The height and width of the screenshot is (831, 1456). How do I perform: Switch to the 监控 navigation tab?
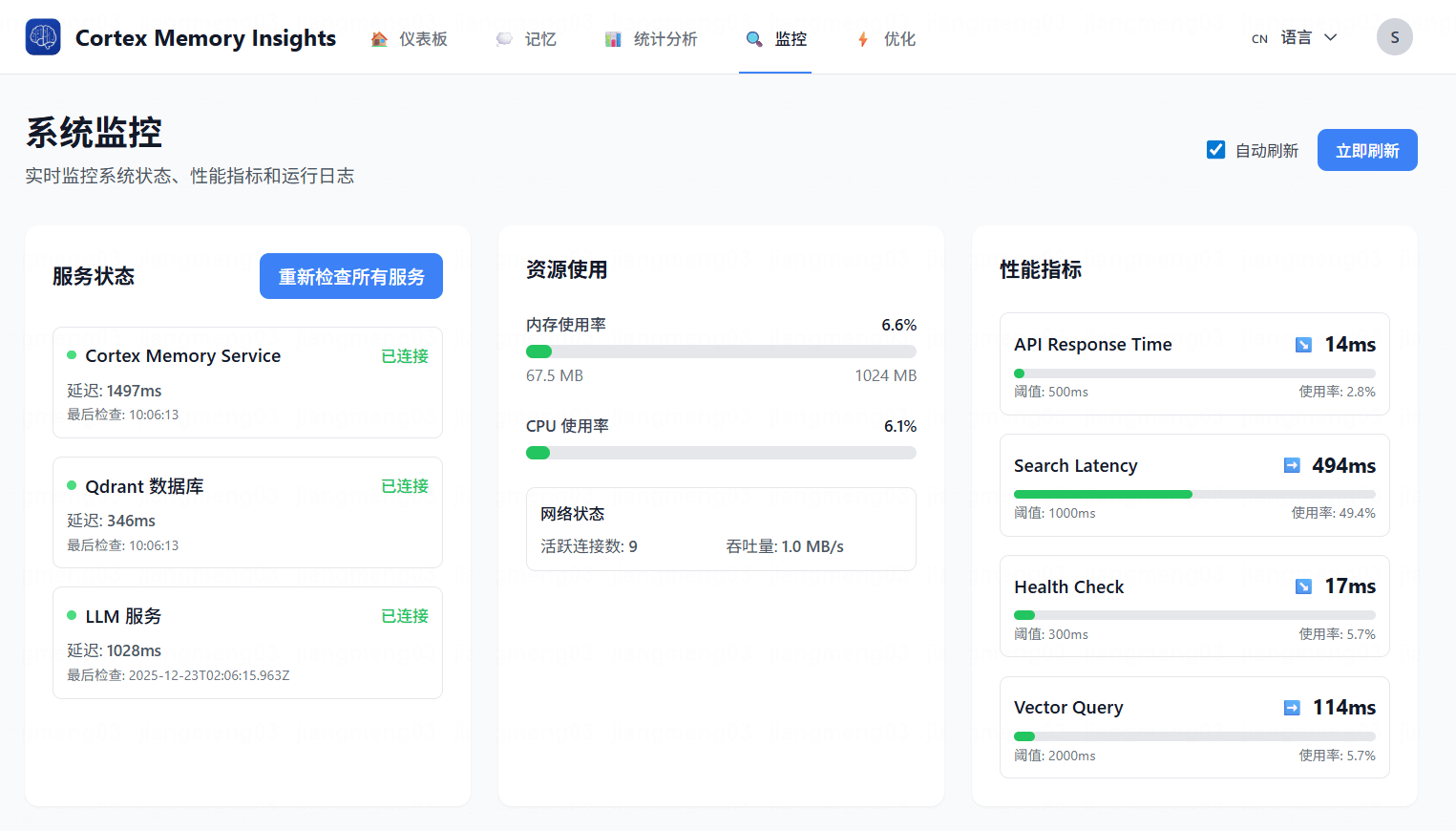coord(775,38)
